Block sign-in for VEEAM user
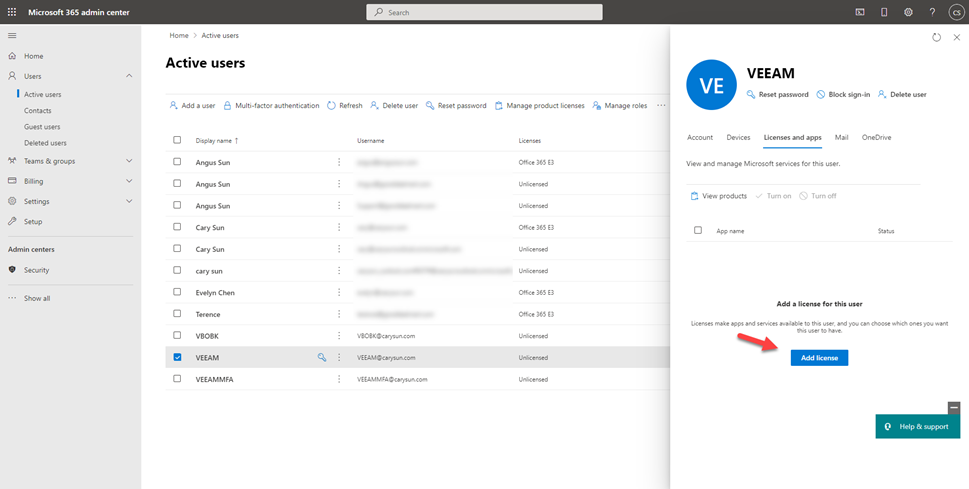This screenshot has height=489, width=969. click(x=843, y=95)
